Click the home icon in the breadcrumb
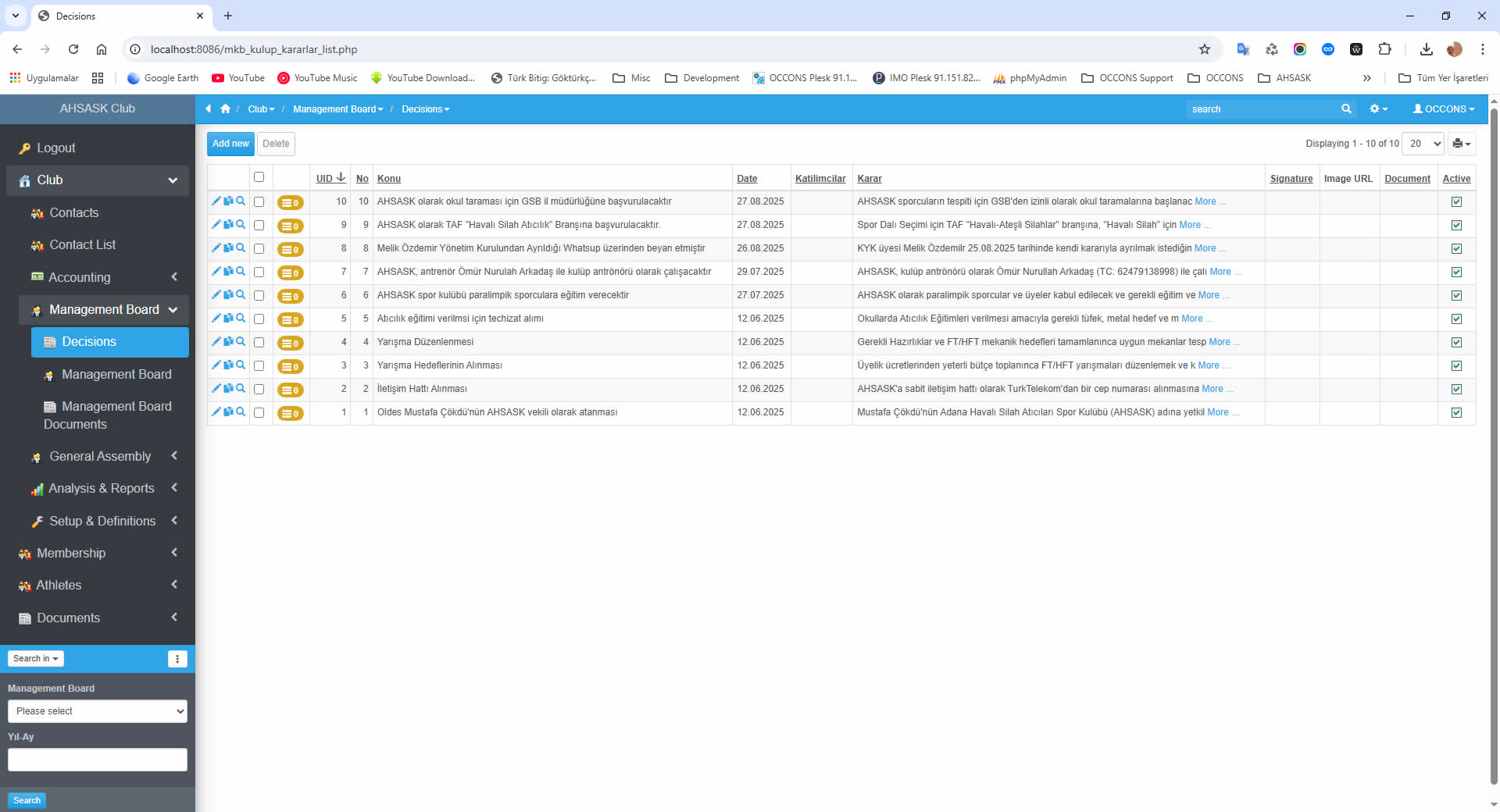 click(226, 109)
